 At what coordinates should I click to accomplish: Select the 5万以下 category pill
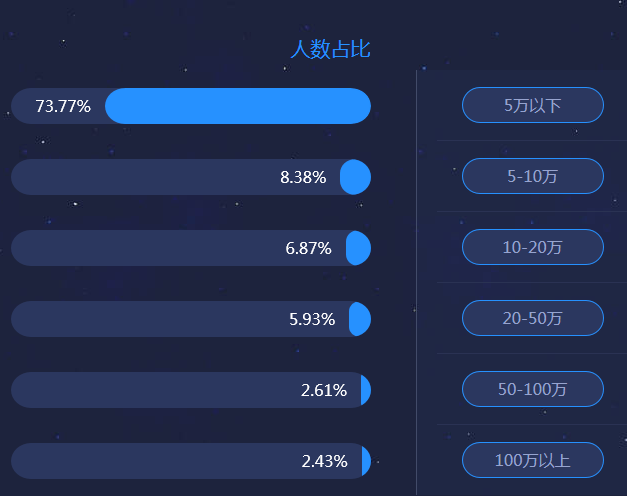[533, 105]
